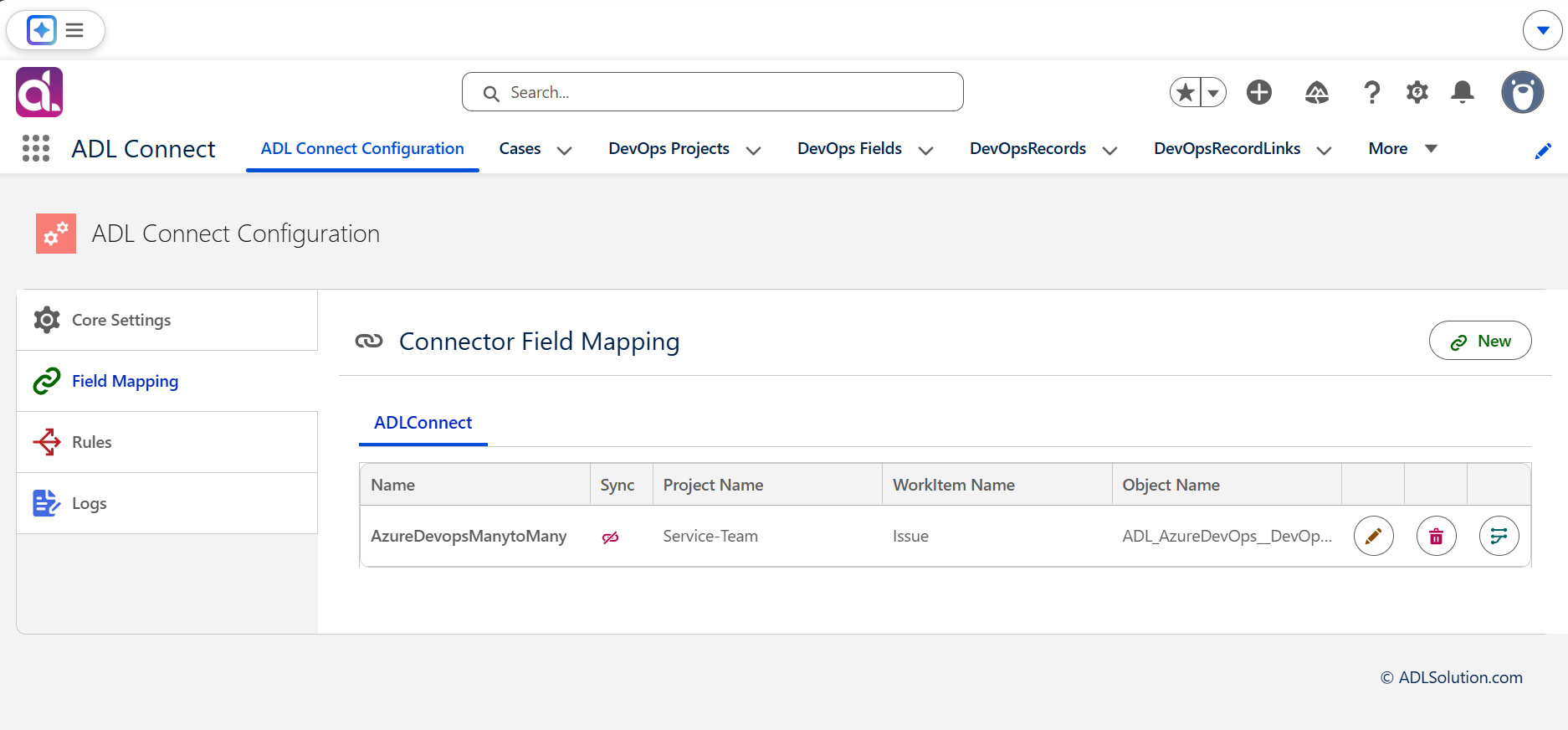Screen dimensions: 1568x730
Task: Expand the DevOps Fields chevron
Action: tap(926, 151)
